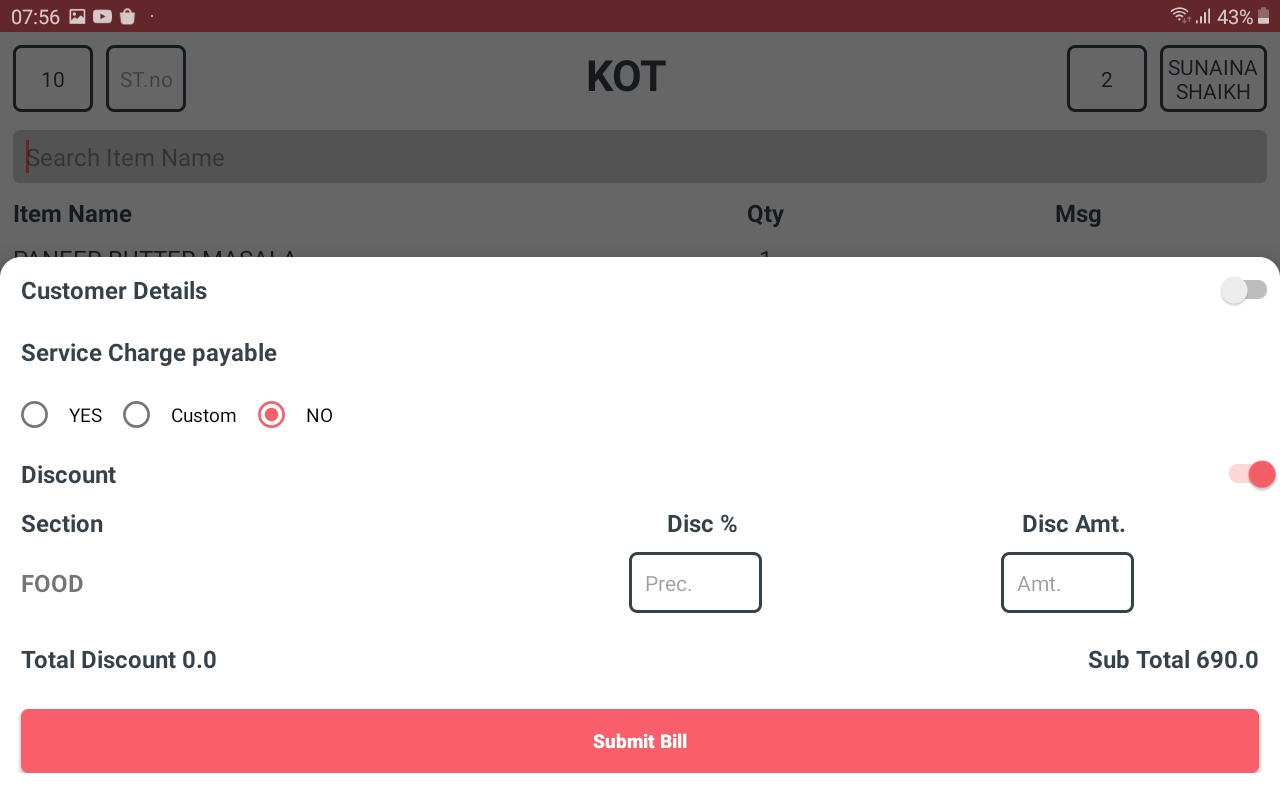
Task: Click the FOOD discount percent field
Action: (x=695, y=583)
